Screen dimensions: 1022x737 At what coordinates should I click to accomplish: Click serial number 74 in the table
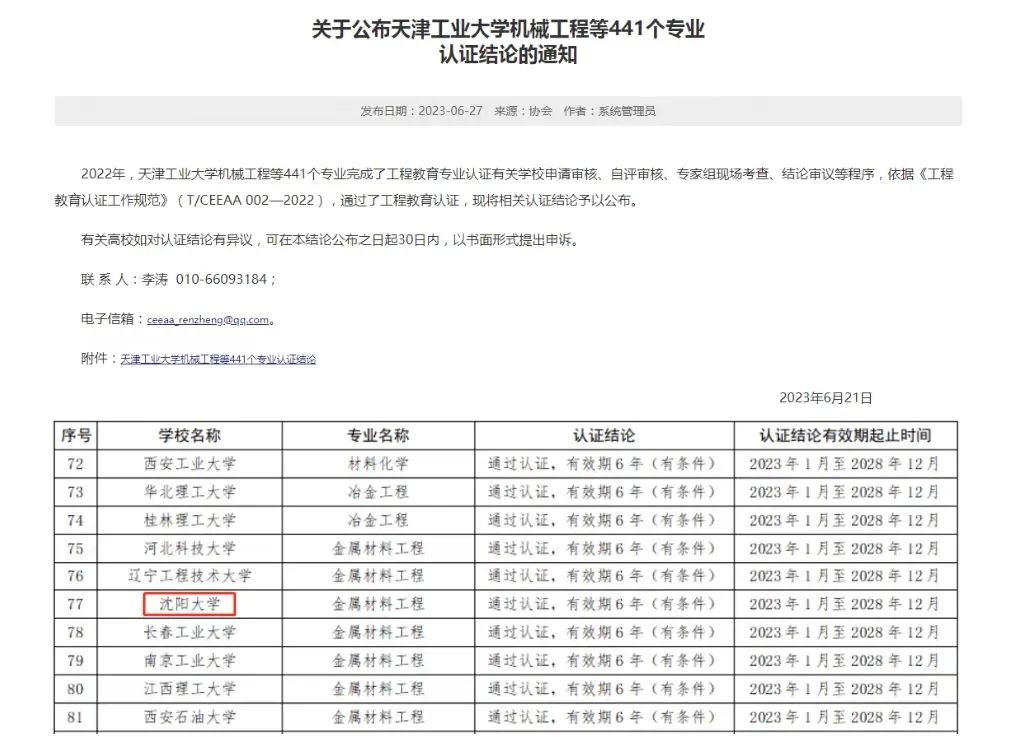coord(76,520)
